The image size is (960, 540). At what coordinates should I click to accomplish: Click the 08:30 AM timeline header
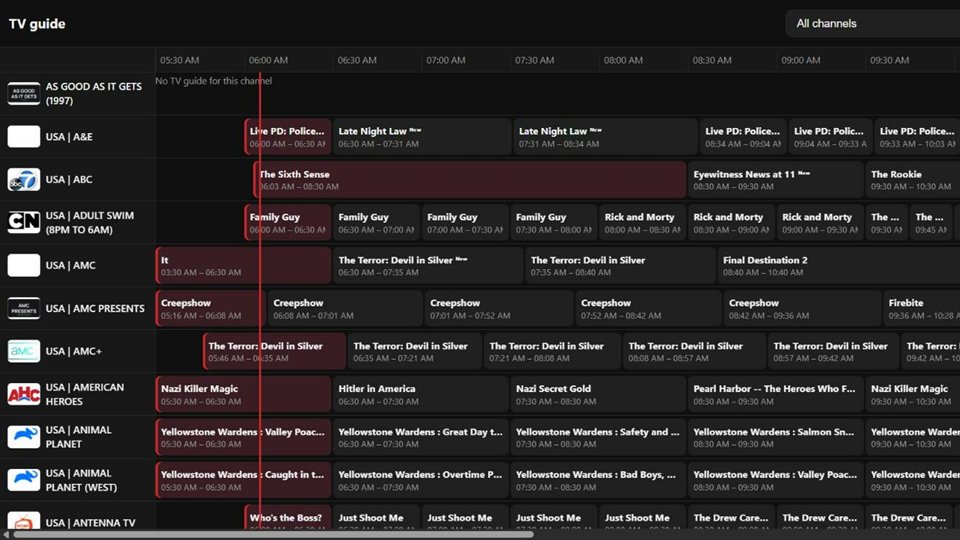click(x=712, y=60)
